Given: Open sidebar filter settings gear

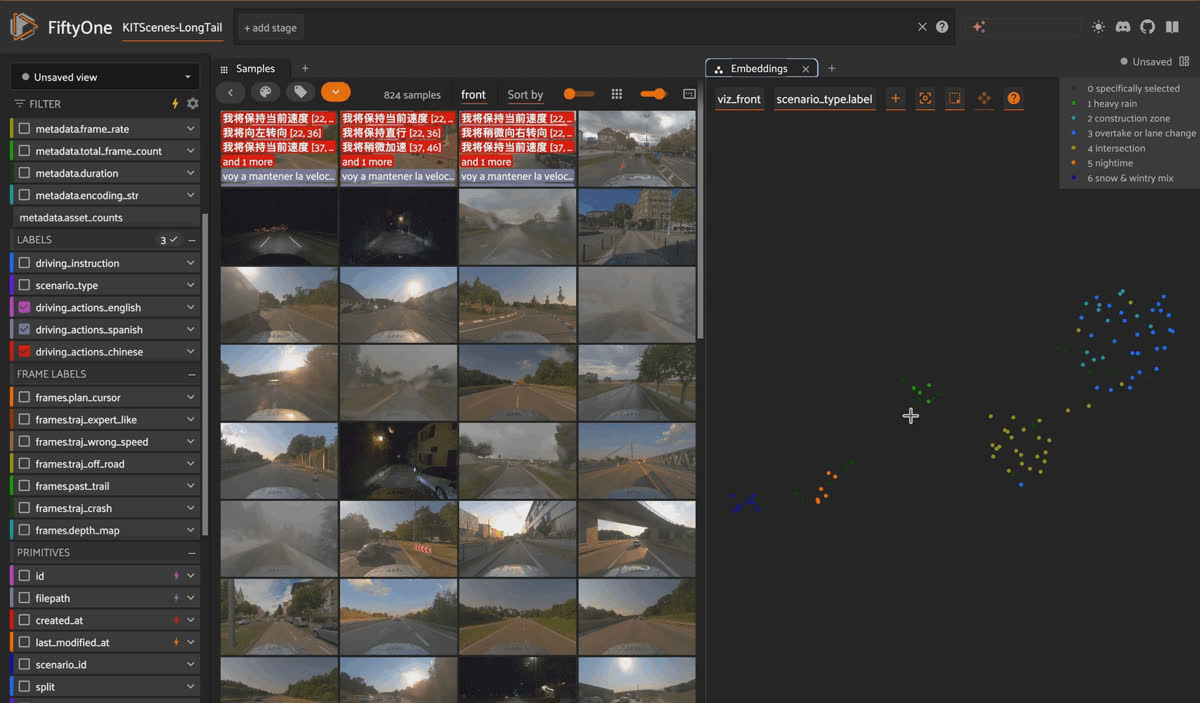Looking at the screenshot, I should (x=192, y=103).
